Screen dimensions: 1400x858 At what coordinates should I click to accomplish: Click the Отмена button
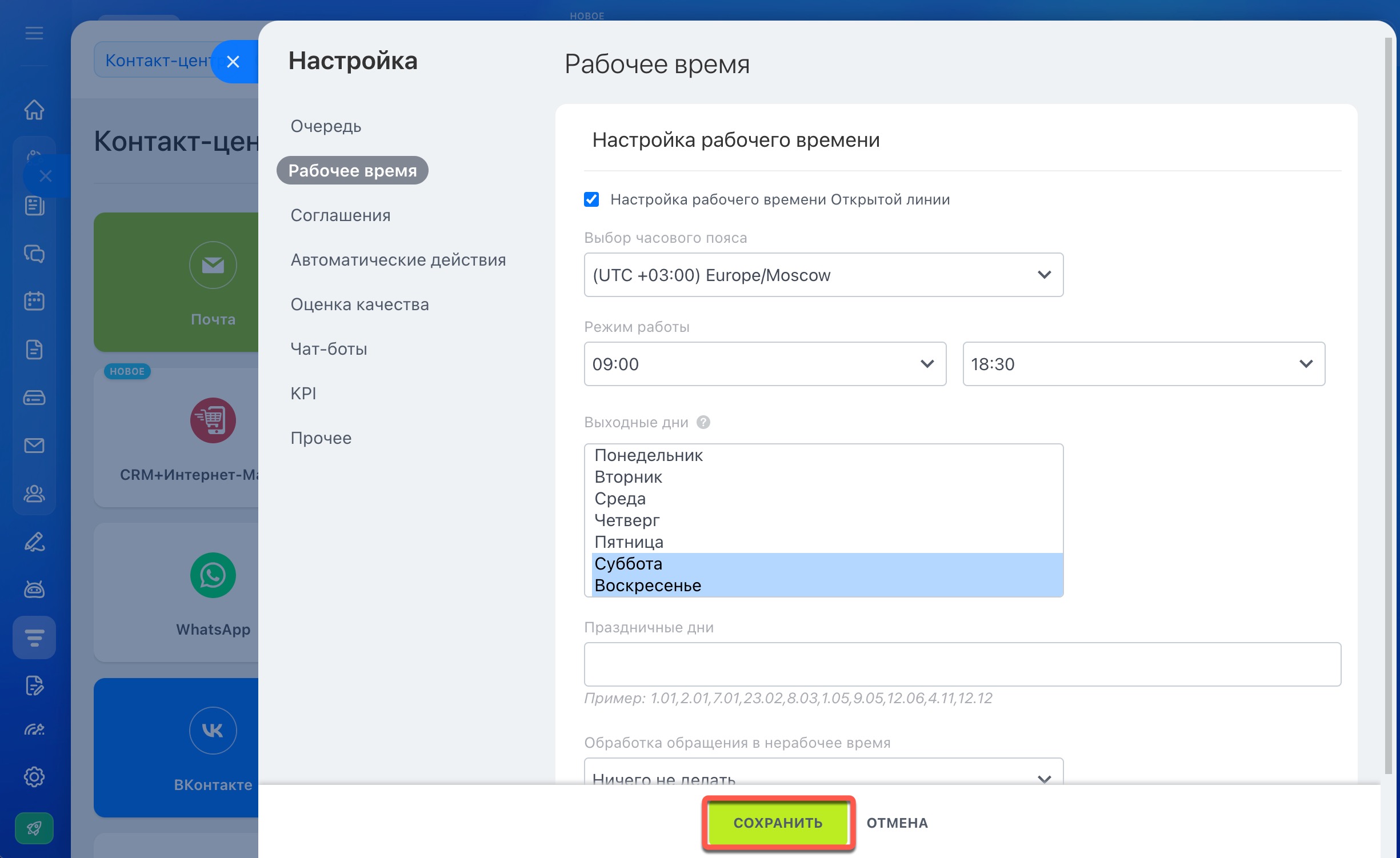[x=897, y=823]
